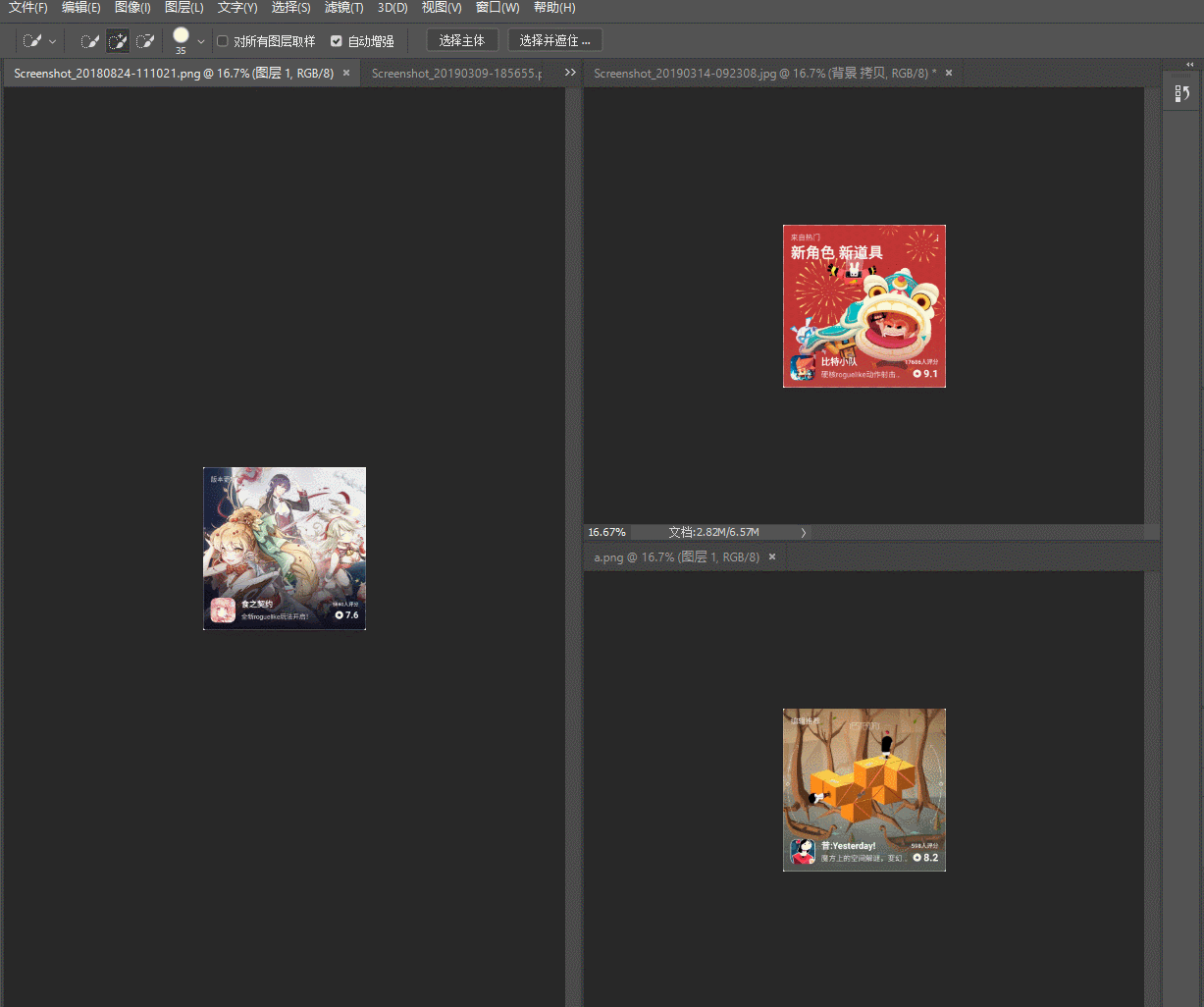Viewport: 1204px width, 1007px height.
Task: Open the 帮助(H) menu
Action: click(554, 8)
